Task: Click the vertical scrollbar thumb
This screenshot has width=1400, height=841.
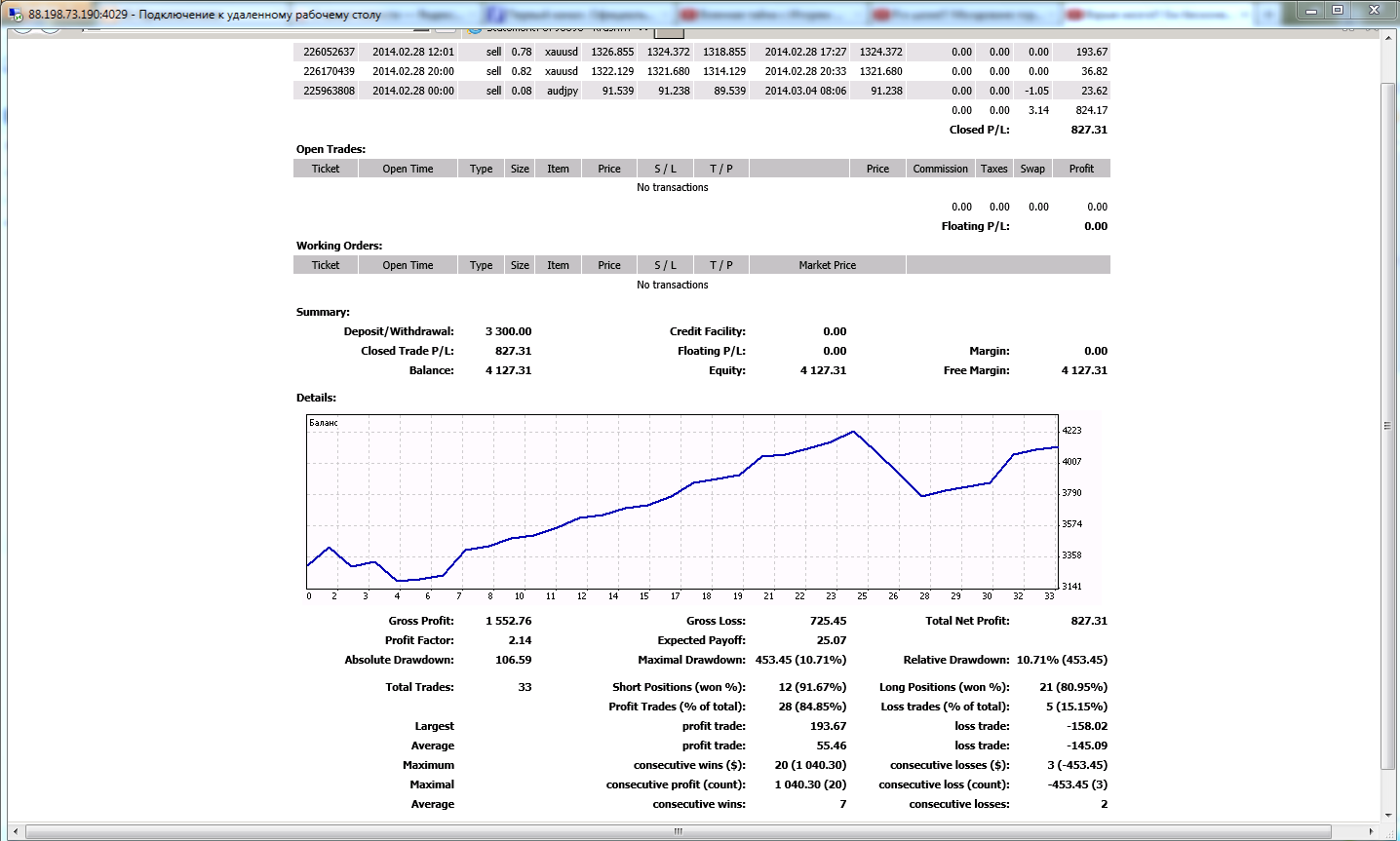Action: tap(1388, 426)
